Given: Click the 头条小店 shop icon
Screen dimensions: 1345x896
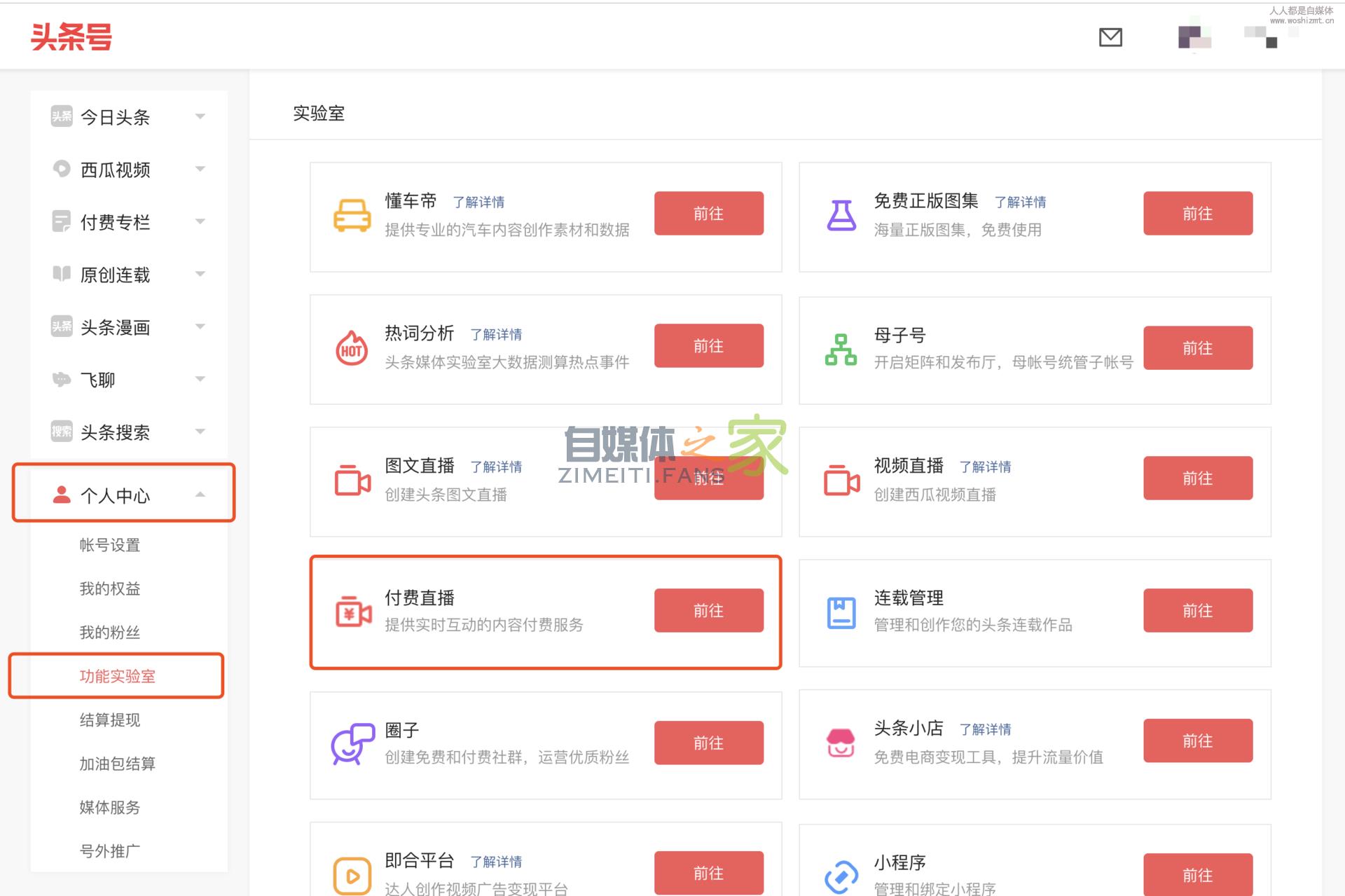Looking at the screenshot, I should coord(841,743).
